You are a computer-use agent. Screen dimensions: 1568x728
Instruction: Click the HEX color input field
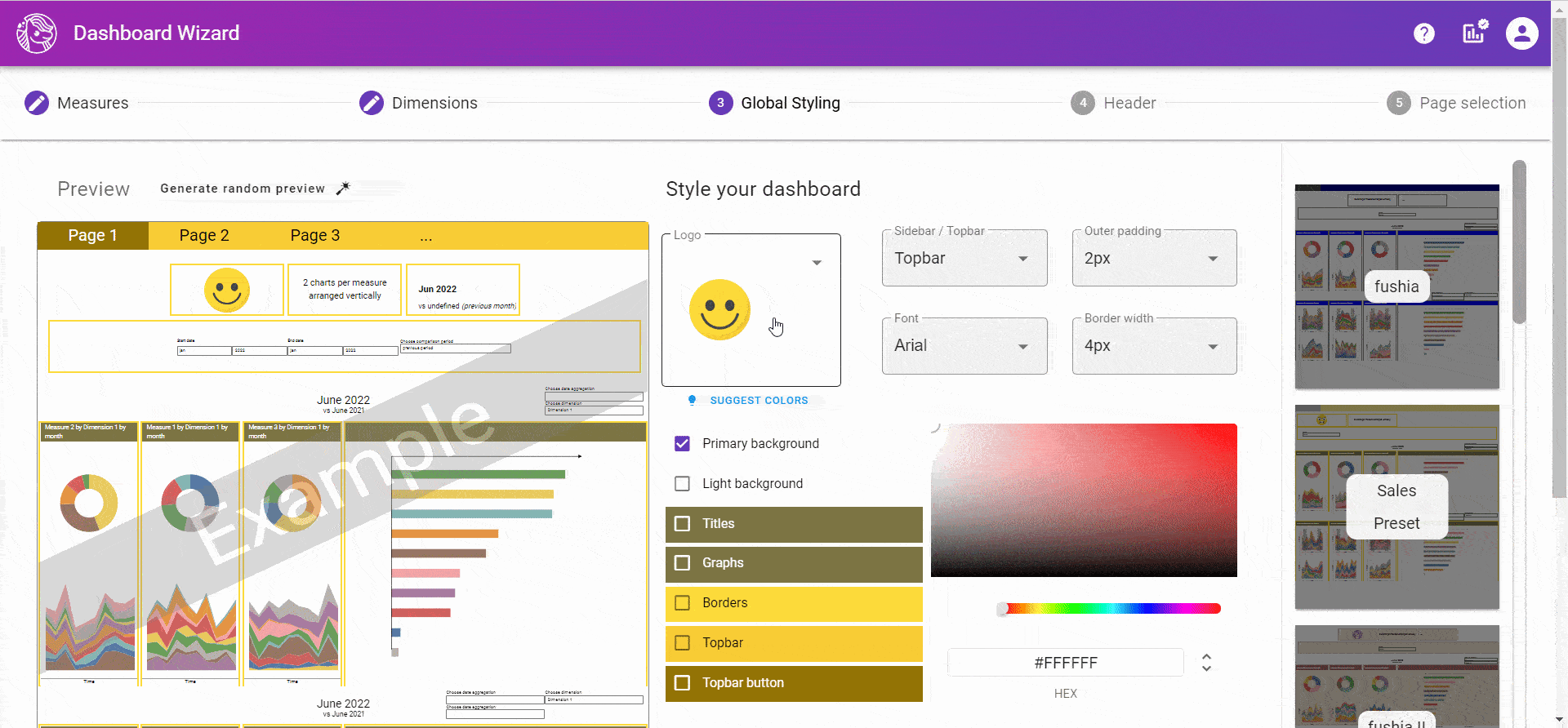1066,663
